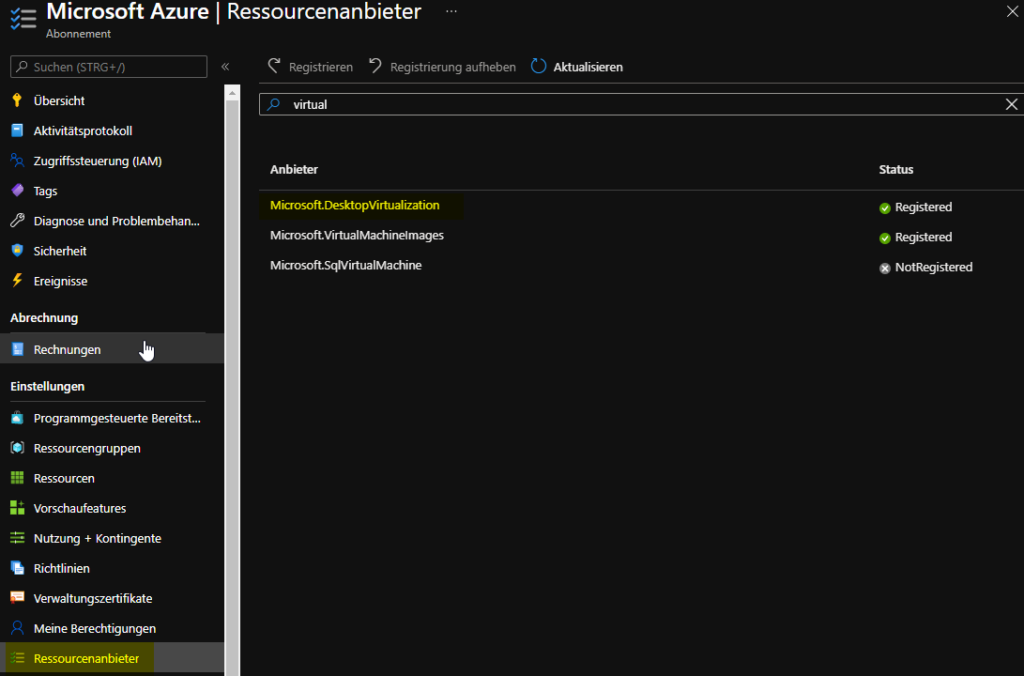Open Meine Berechtigungen label
The image size is (1024, 676).
(95, 629)
